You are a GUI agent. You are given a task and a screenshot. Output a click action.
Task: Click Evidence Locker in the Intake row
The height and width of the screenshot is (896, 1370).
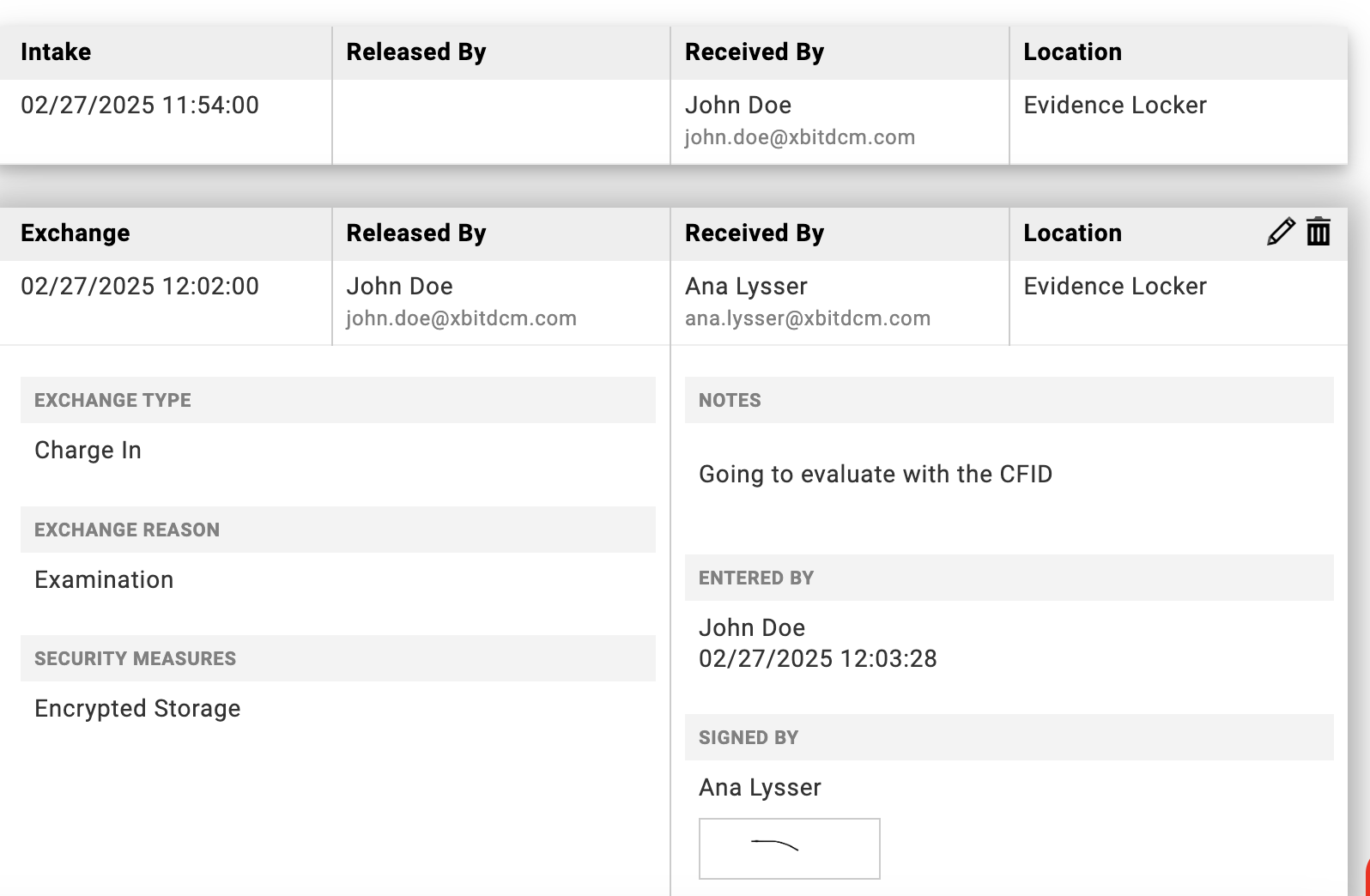coord(1115,105)
